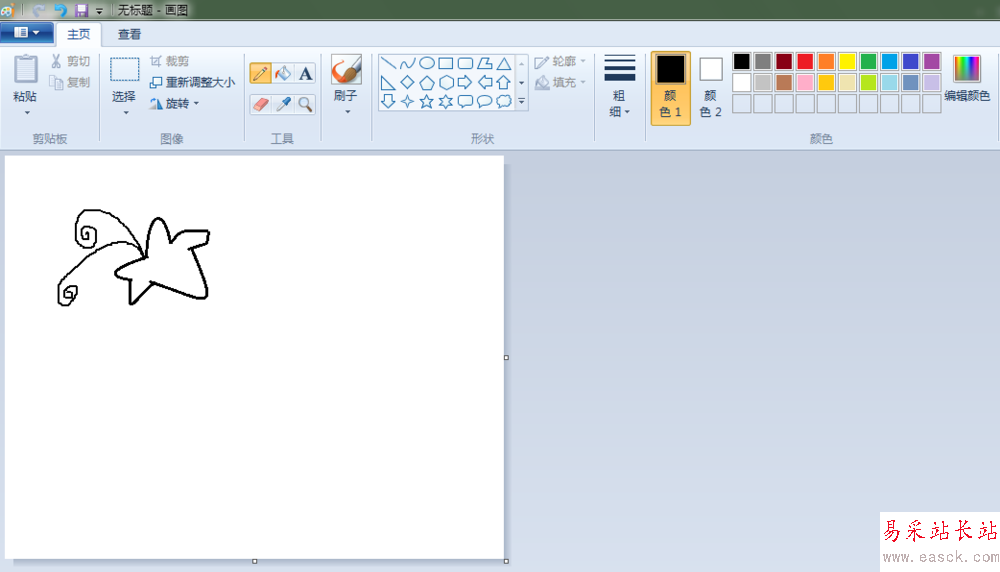1000x572 pixels.
Task: Pick the green color swatch
Action: (x=868, y=61)
